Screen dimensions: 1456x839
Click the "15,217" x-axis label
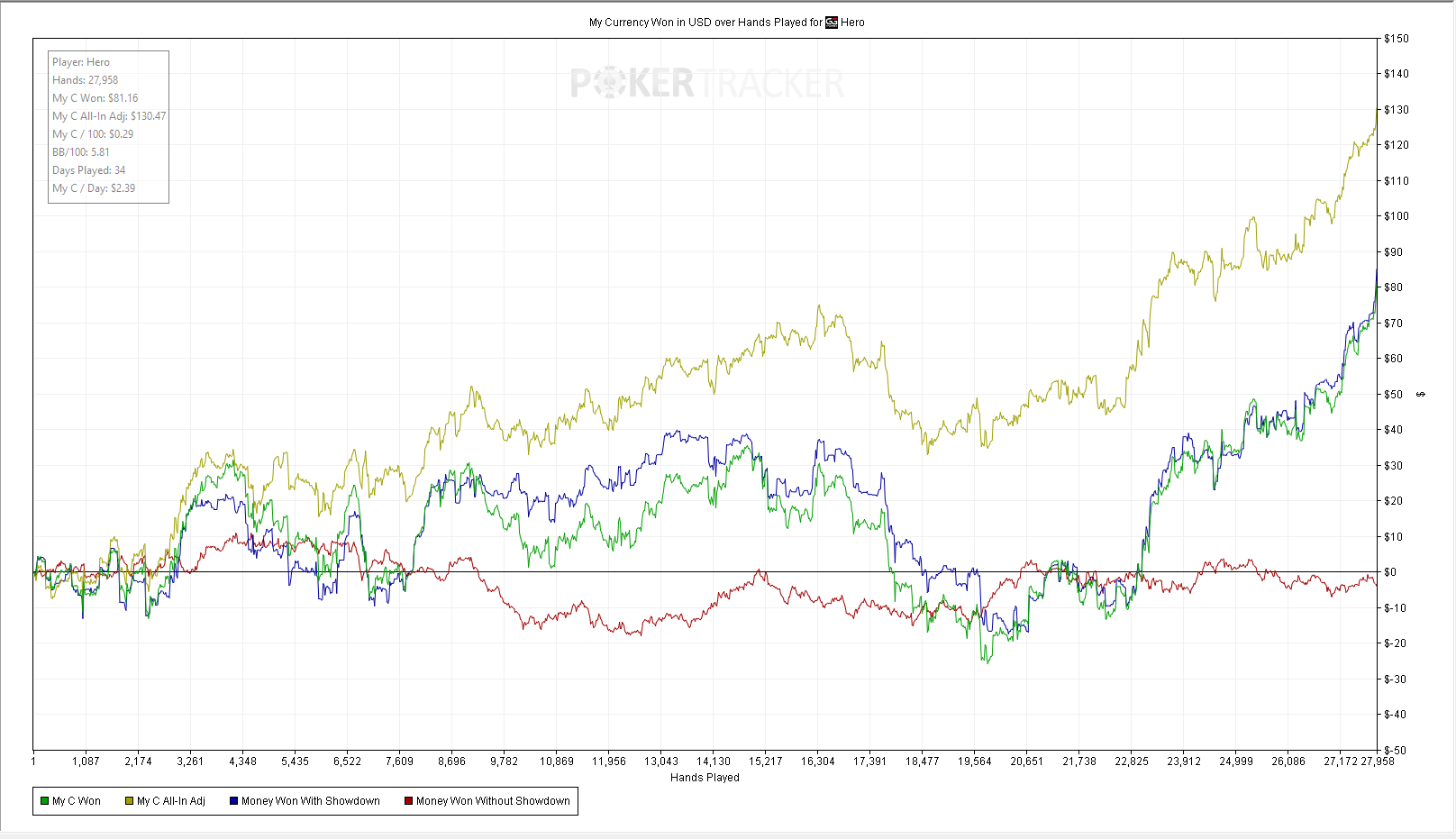tap(766, 761)
